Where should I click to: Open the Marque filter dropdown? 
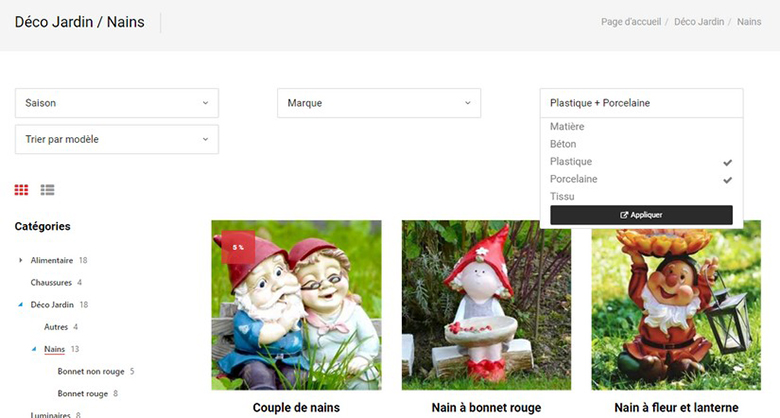[378, 103]
